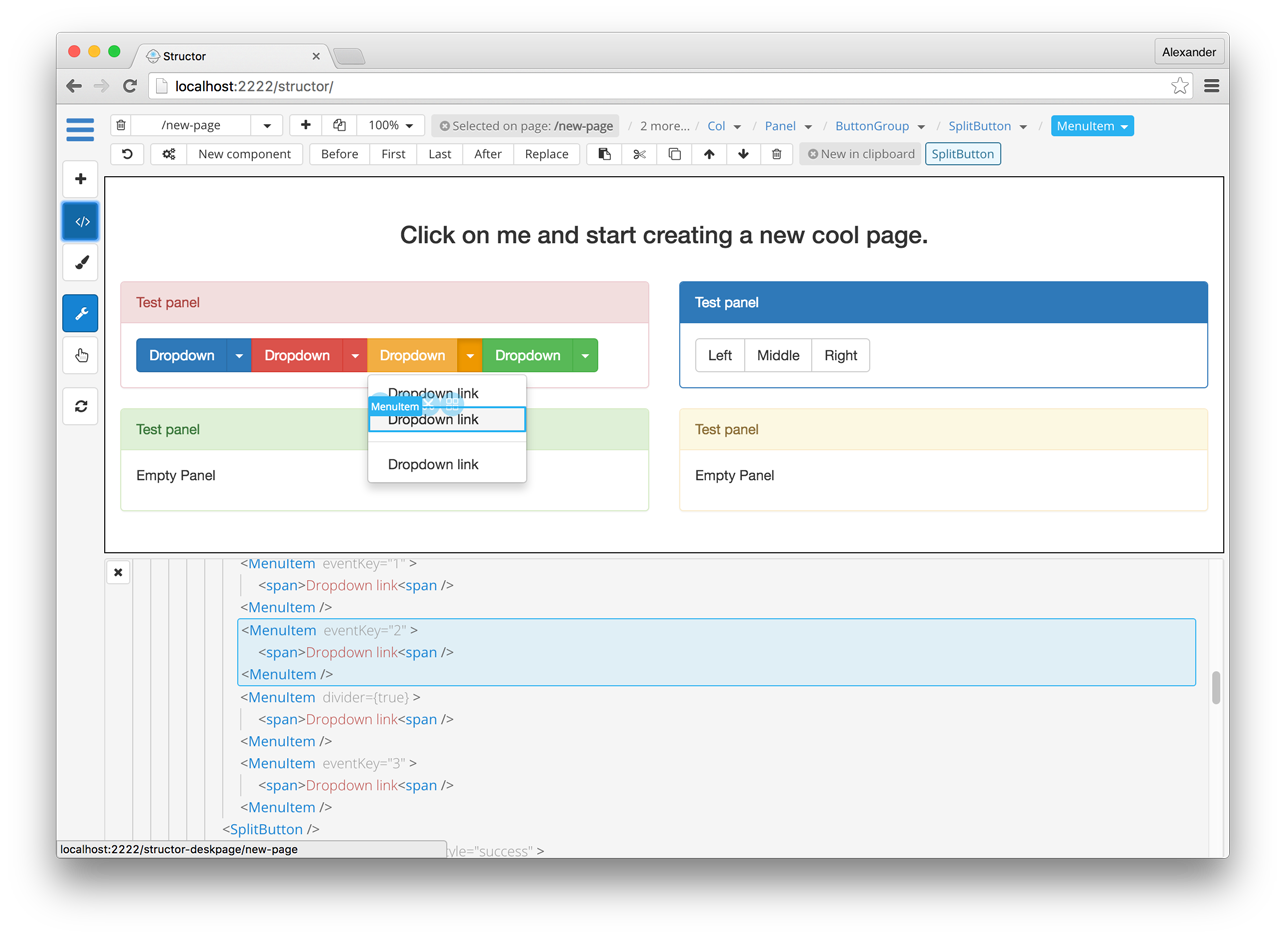This screenshot has width=1285, height=938.
Task: Toggle the code view button in the sidebar
Action: [x=81, y=221]
